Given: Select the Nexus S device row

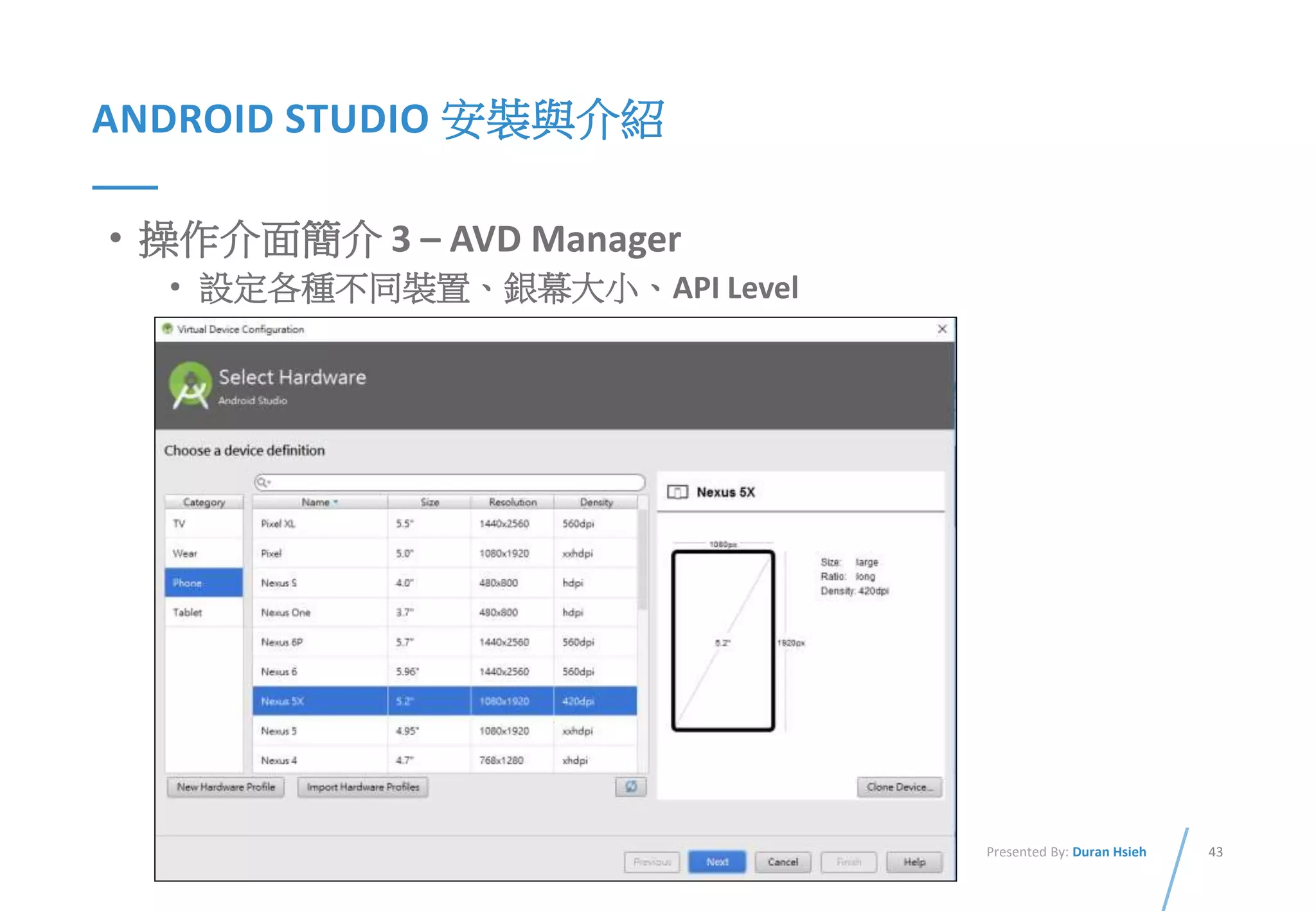Looking at the screenshot, I should point(445,583).
